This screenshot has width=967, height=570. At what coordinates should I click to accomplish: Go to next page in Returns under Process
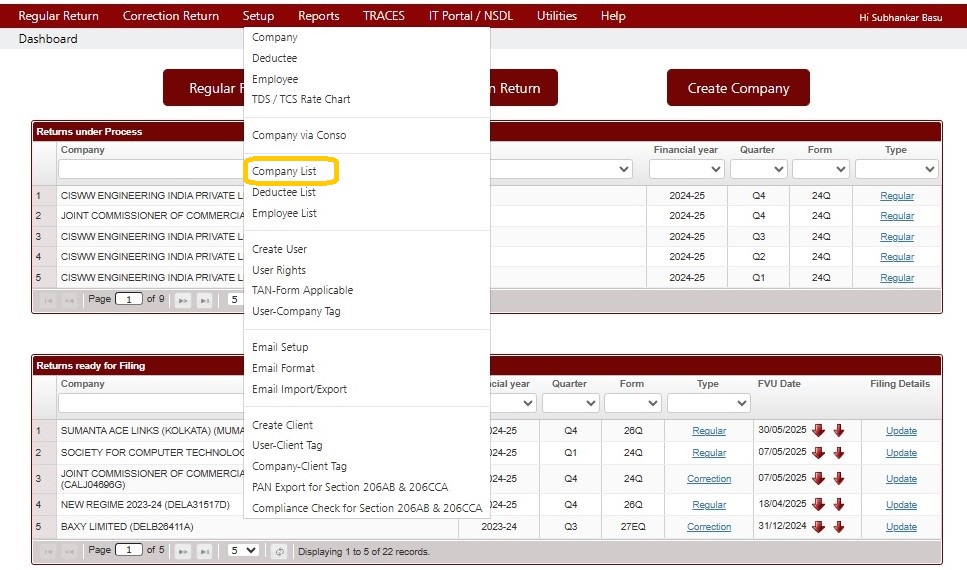pos(183,300)
